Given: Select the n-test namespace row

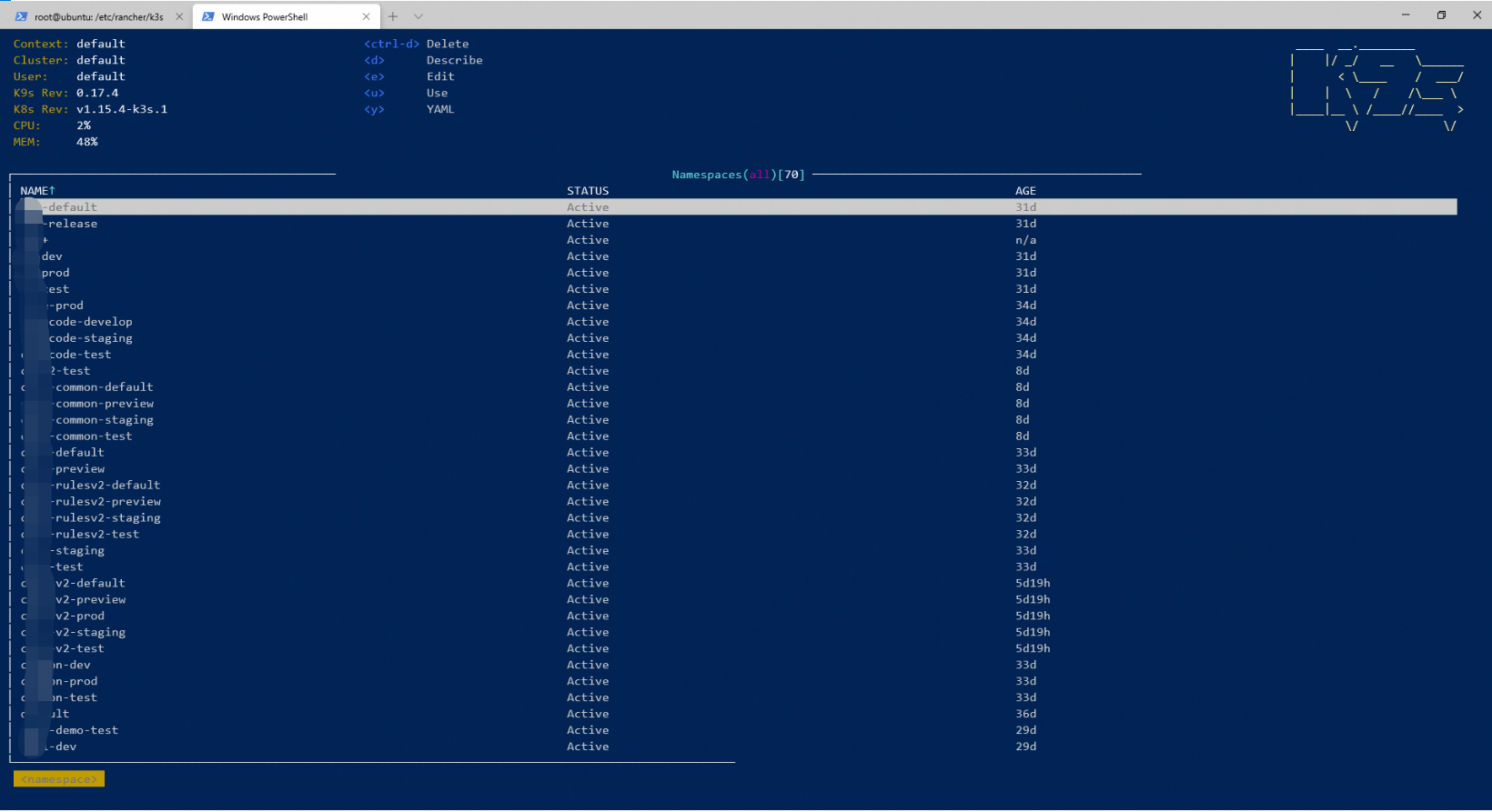Looking at the screenshot, I should pyautogui.click(x=737, y=698).
